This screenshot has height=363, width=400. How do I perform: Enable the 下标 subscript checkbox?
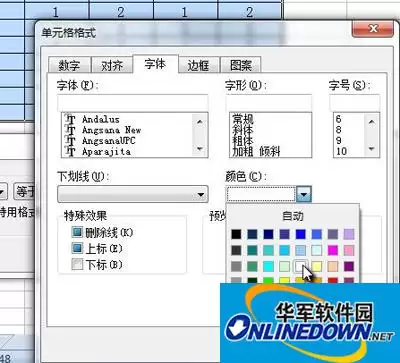[x=77, y=264]
